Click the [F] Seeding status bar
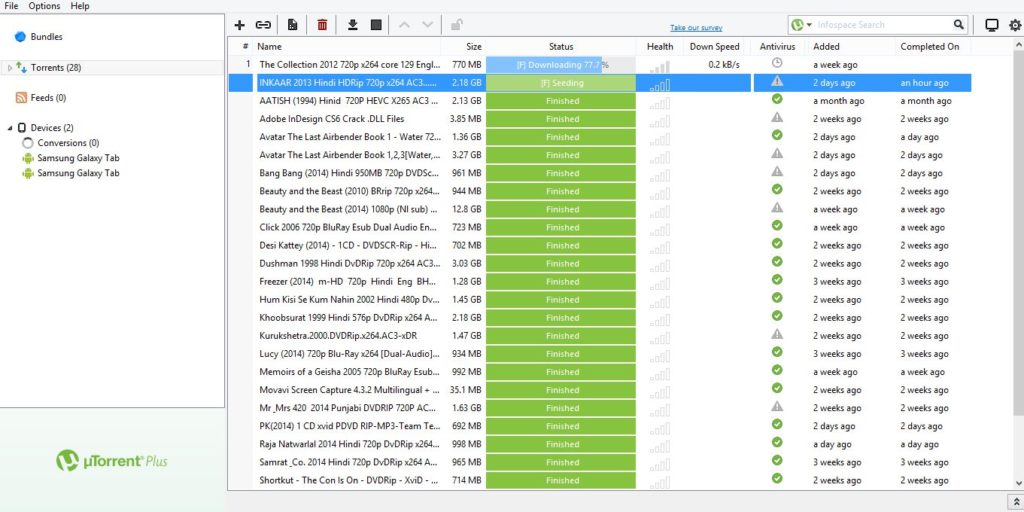 (x=561, y=83)
